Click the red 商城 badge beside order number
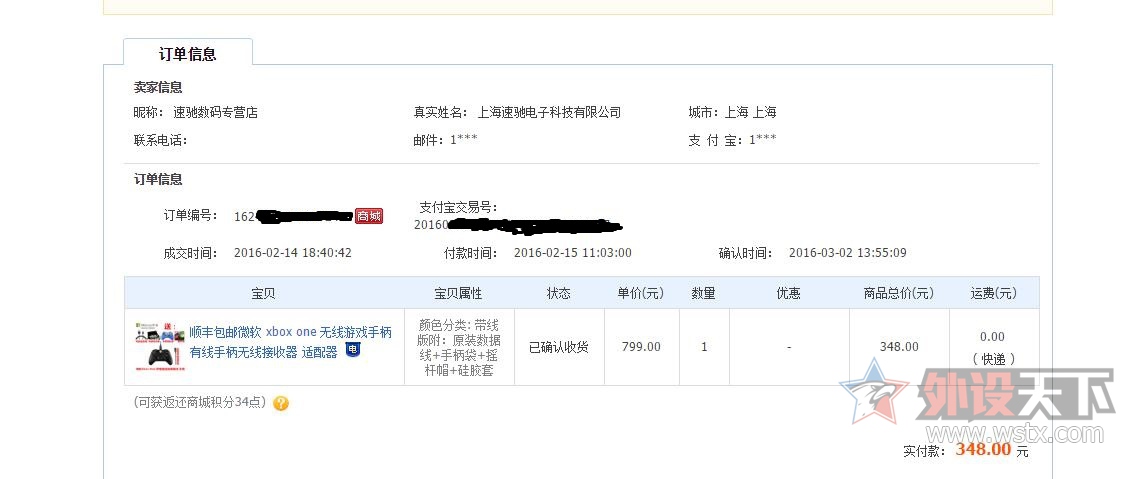 (x=369, y=216)
